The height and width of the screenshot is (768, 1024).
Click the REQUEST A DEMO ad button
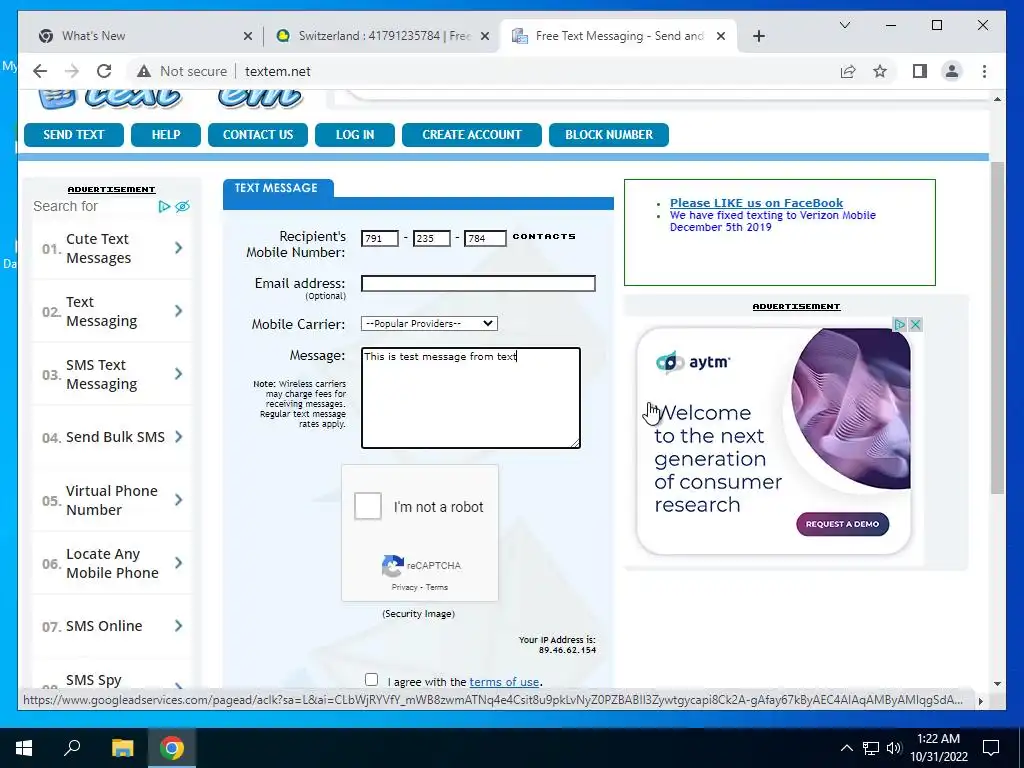click(x=842, y=524)
